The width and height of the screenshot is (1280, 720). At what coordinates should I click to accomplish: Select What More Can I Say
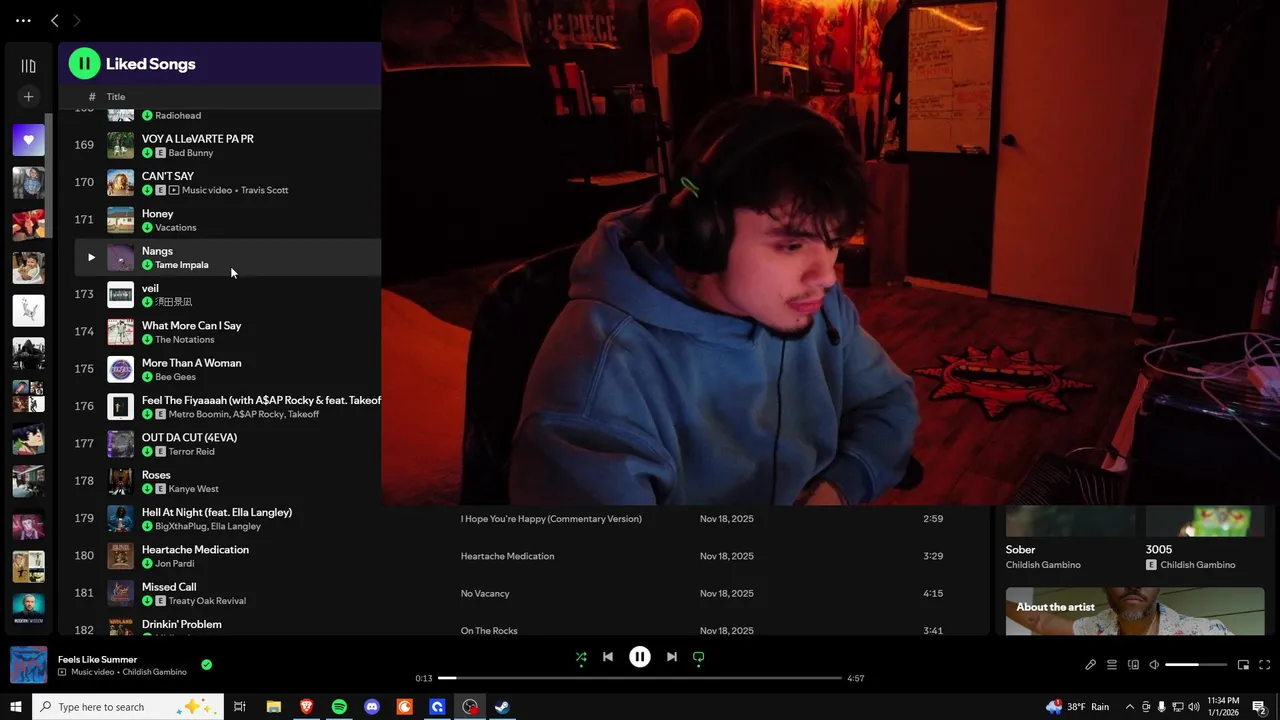click(x=191, y=326)
